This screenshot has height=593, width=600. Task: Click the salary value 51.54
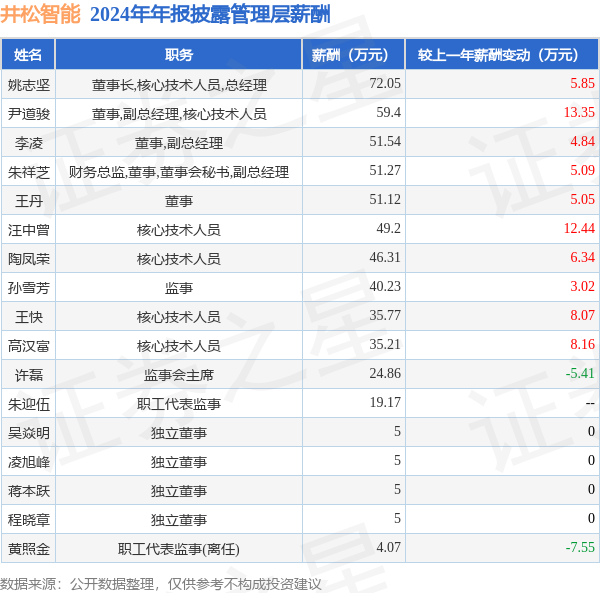pos(385,141)
